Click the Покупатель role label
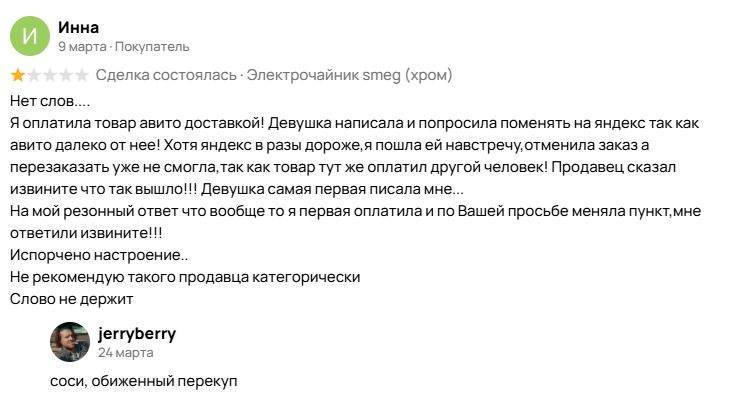This screenshot has height=409, width=744. (152, 46)
